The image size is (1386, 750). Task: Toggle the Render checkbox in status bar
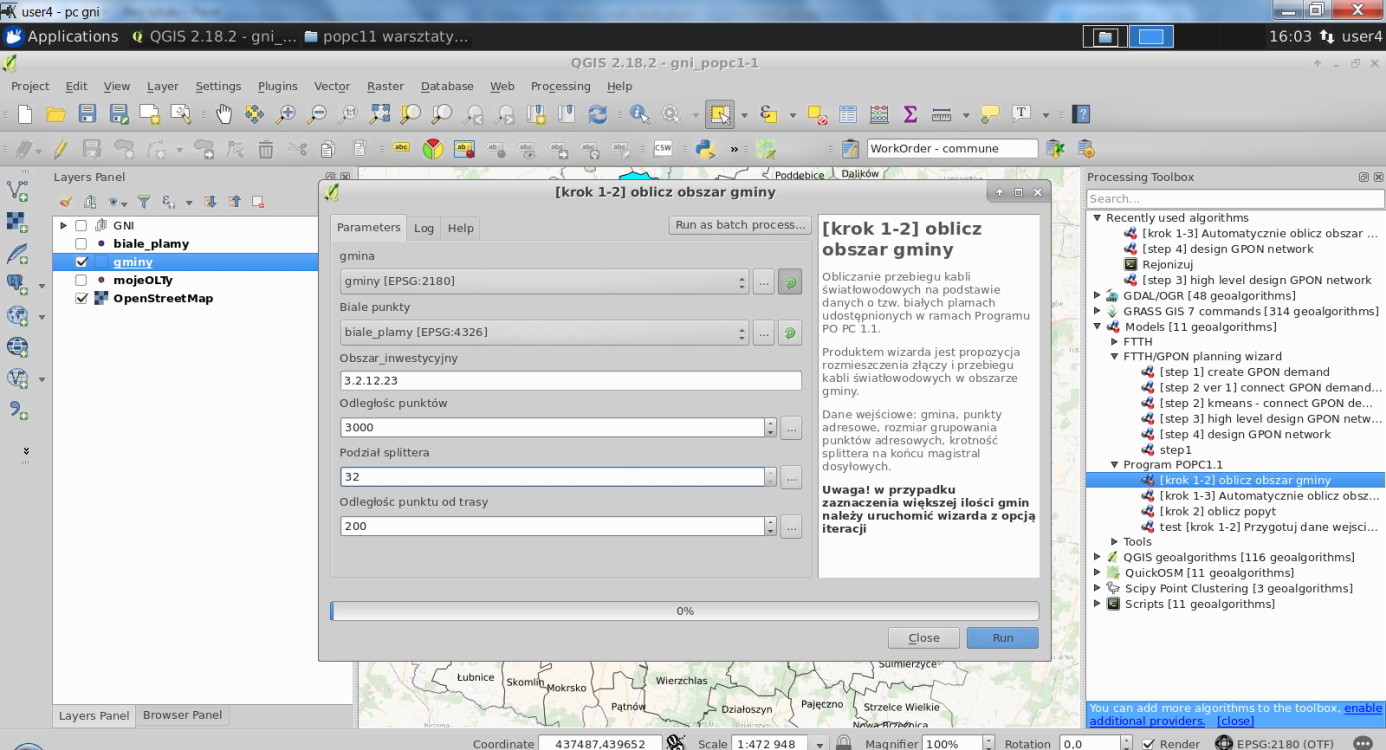(1148, 743)
